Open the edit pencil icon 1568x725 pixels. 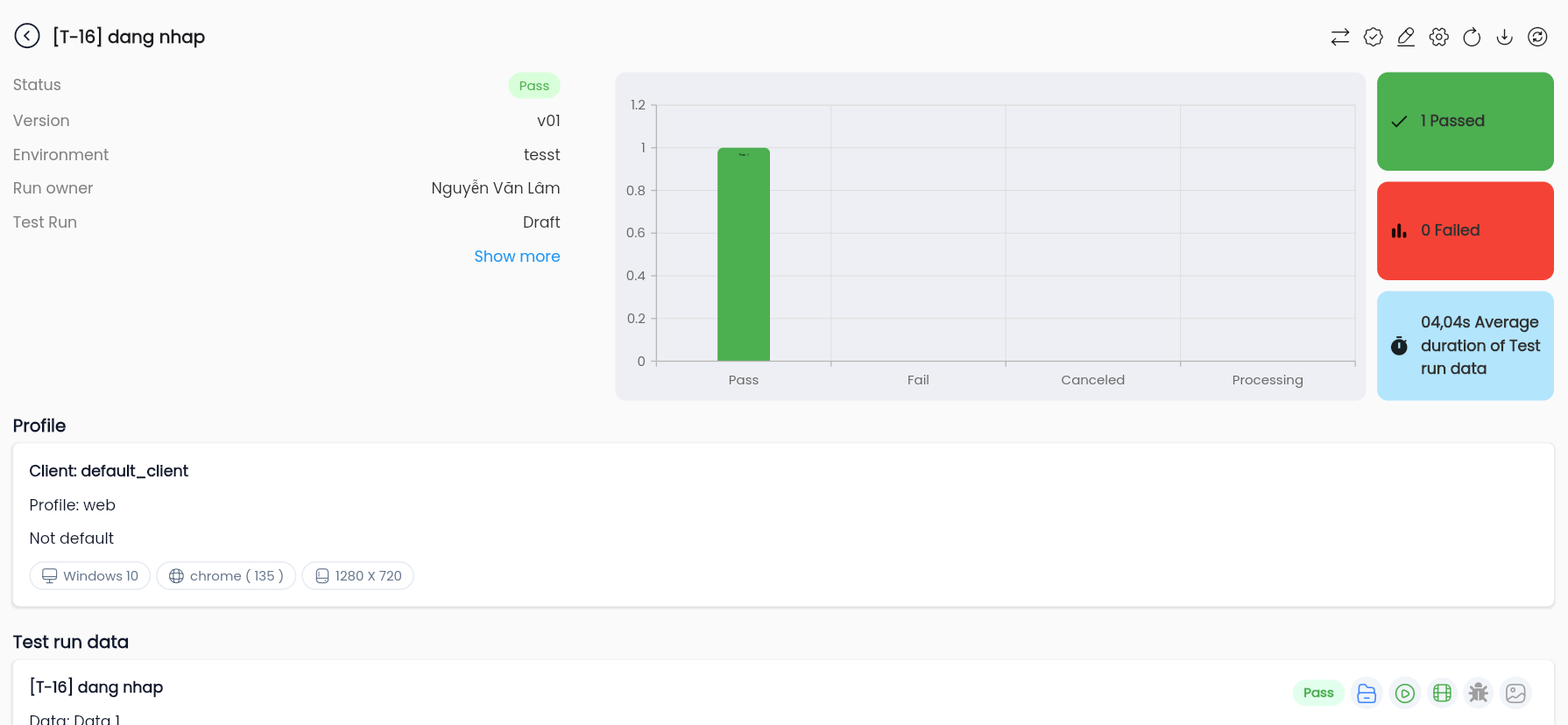[1406, 37]
